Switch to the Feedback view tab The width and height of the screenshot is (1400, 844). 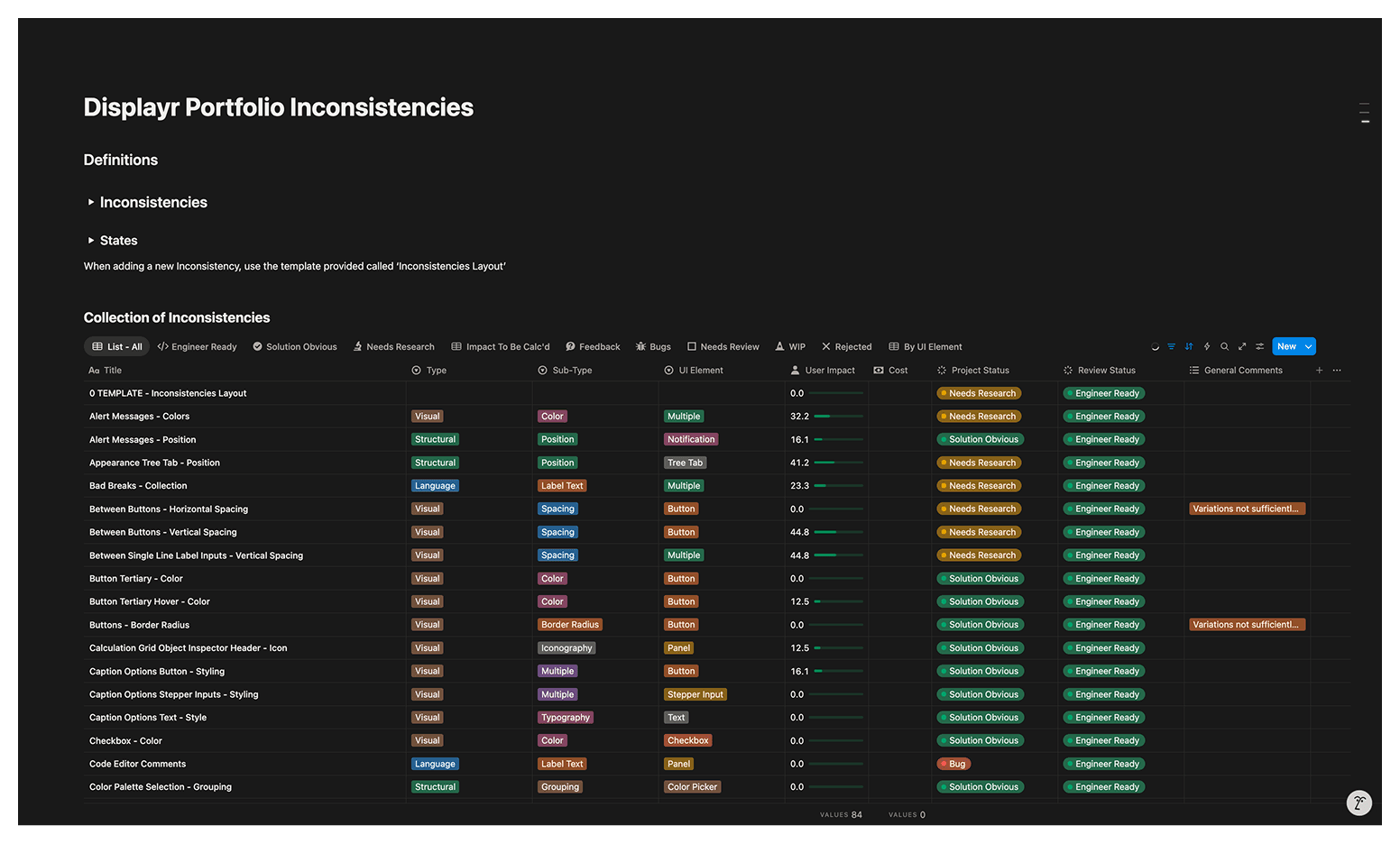pos(593,346)
